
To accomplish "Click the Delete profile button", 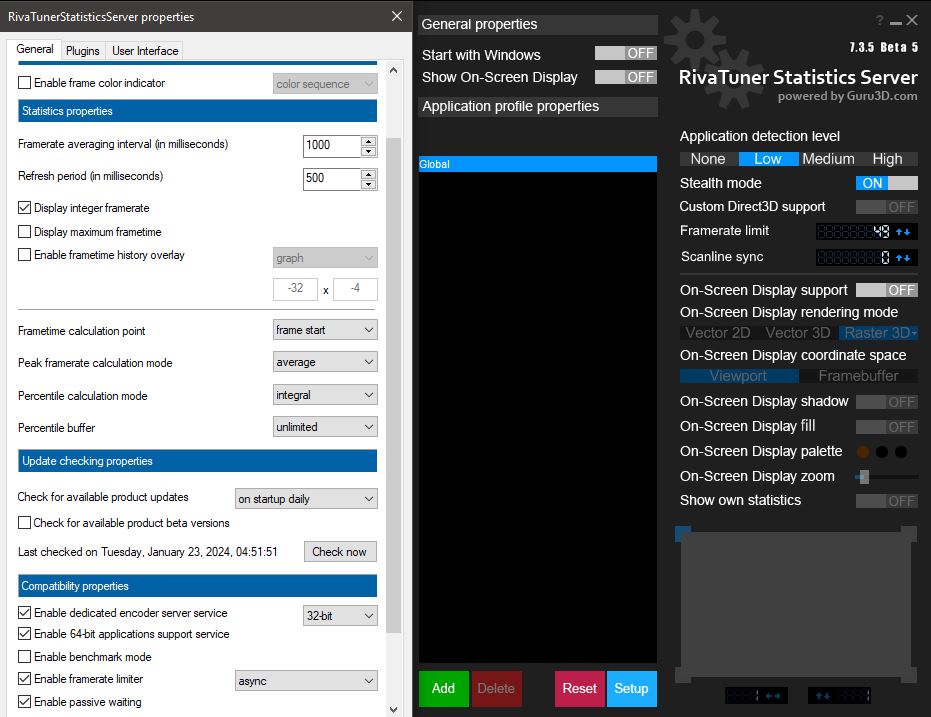I will [x=496, y=689].
